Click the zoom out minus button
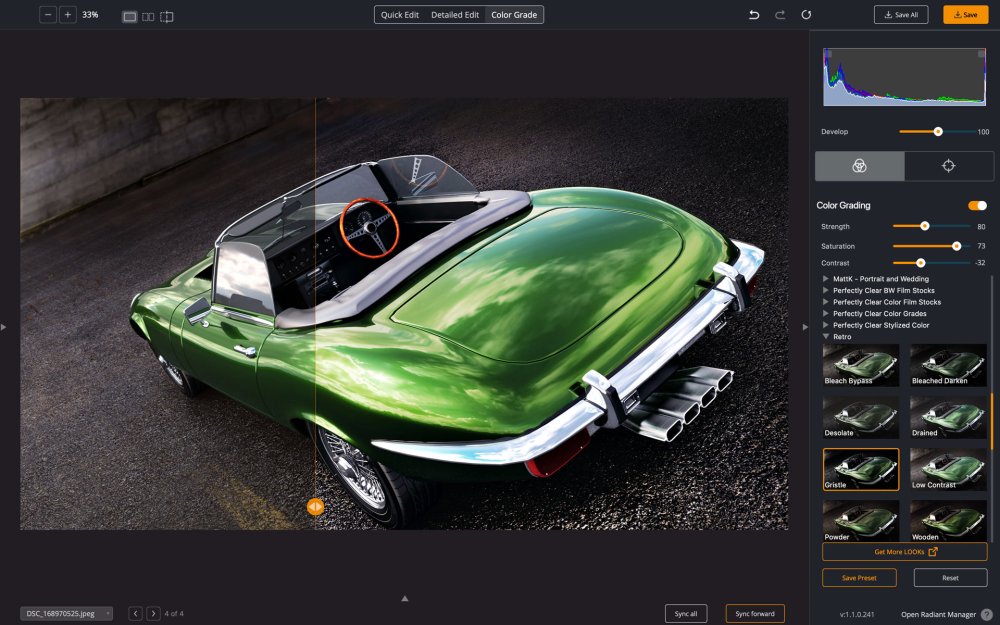The width and height of the screenshot is (1000, 625). tap(48, 15)
